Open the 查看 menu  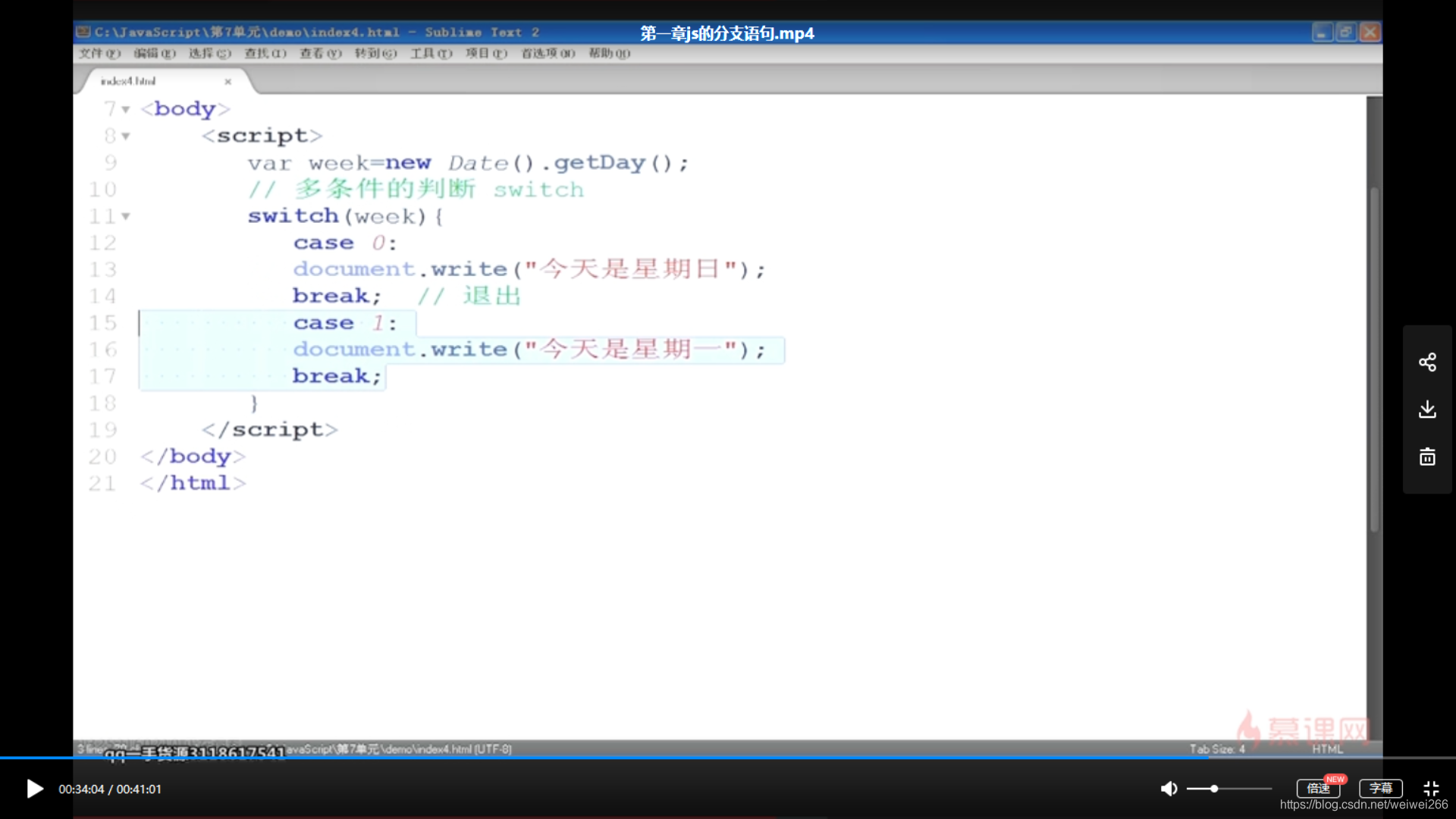tap(321, 53)
